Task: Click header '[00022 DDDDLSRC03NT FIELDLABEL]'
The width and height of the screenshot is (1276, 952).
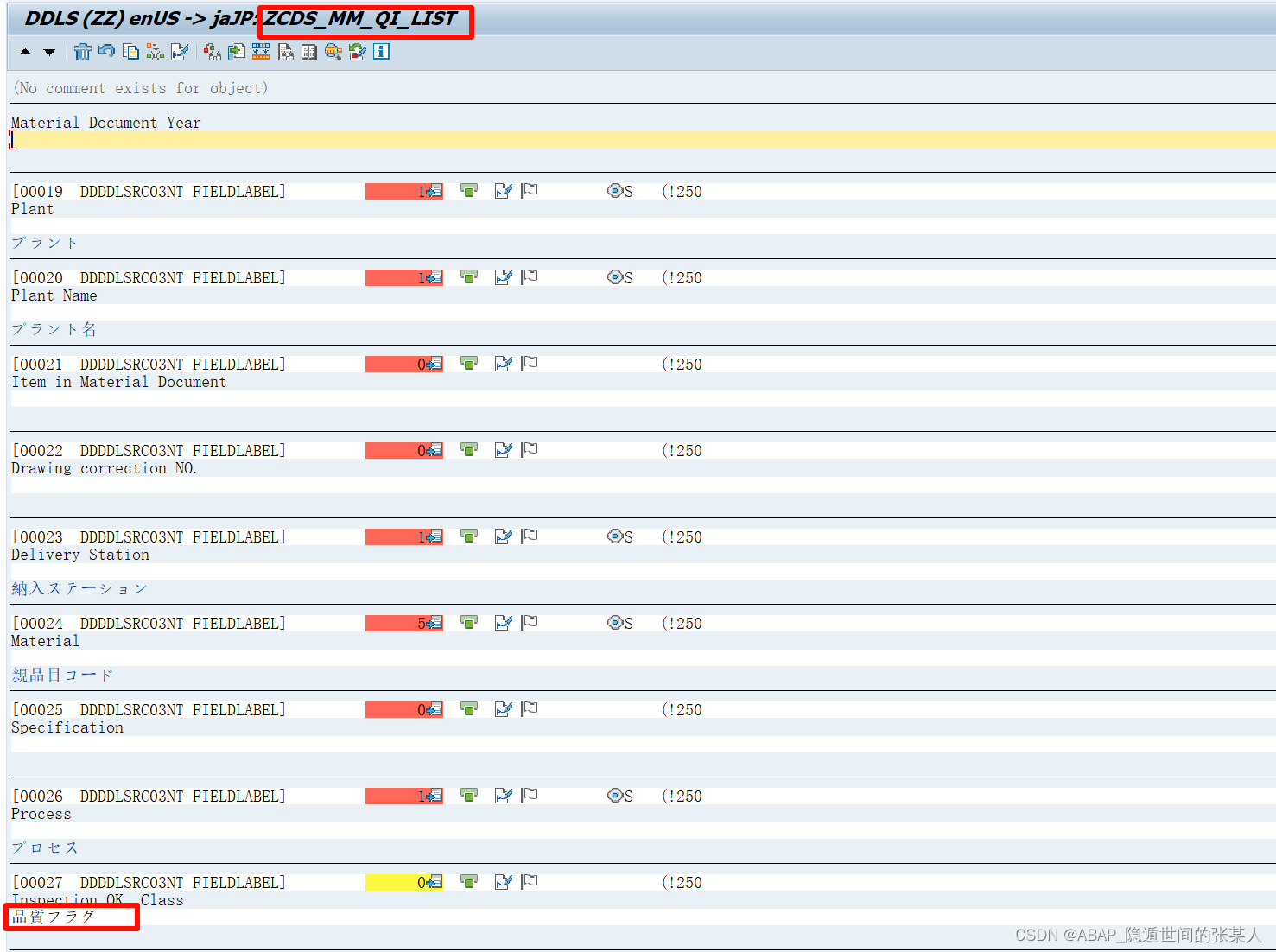Action: (x=149, y=450)
